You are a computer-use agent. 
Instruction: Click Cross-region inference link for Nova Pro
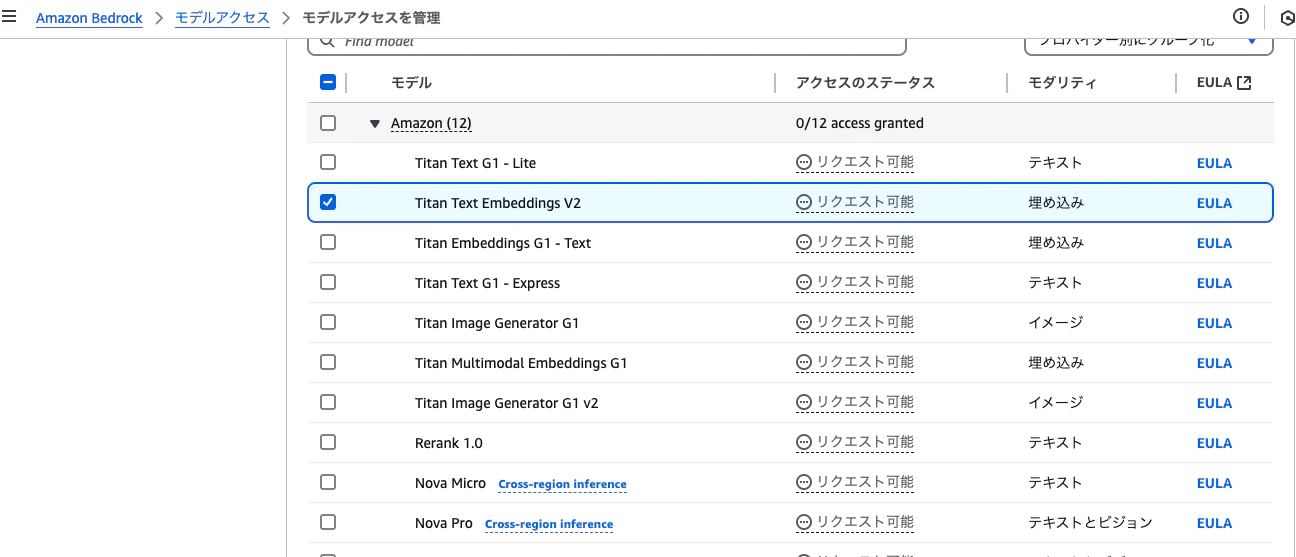pyautogui.click(x=549, y=524)
